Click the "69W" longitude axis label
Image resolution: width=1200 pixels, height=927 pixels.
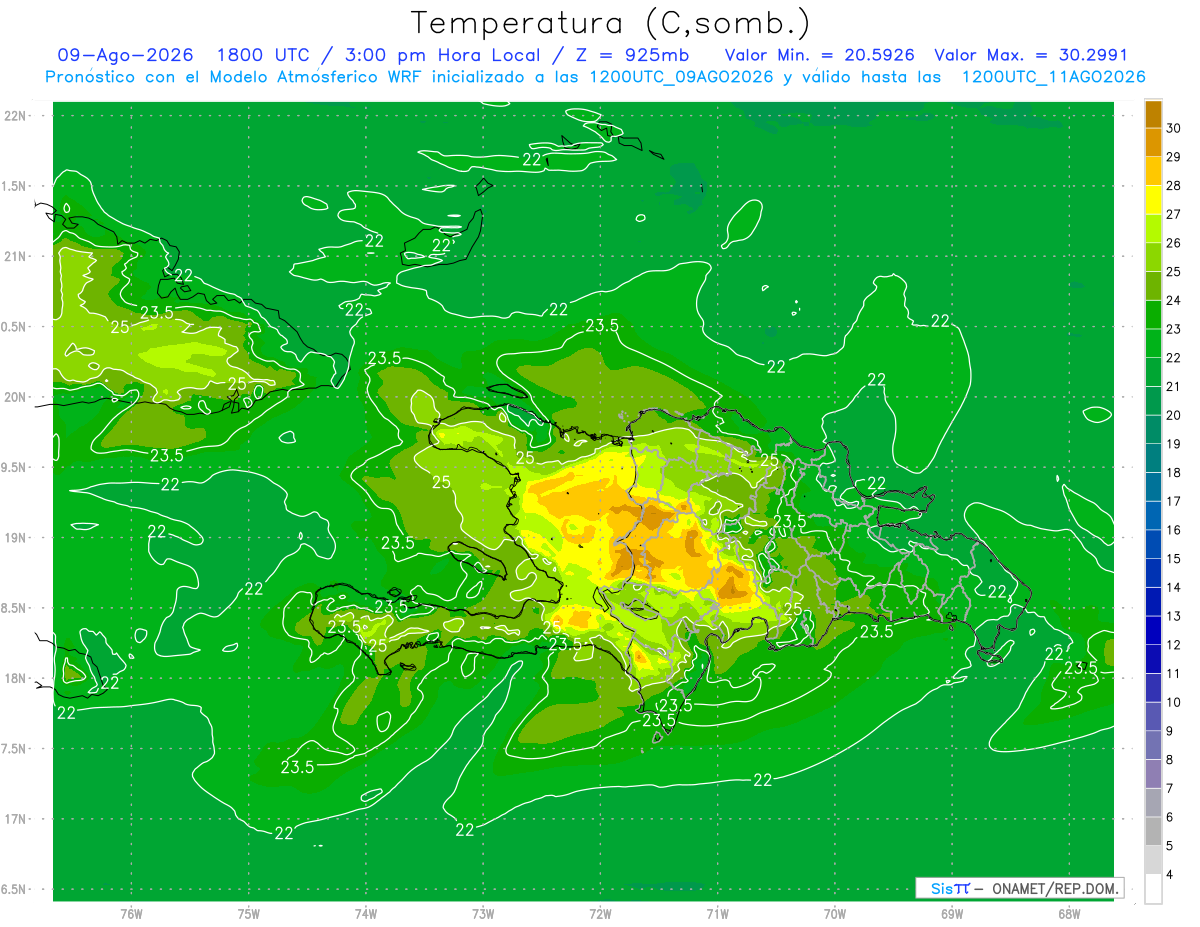point(952,914)
